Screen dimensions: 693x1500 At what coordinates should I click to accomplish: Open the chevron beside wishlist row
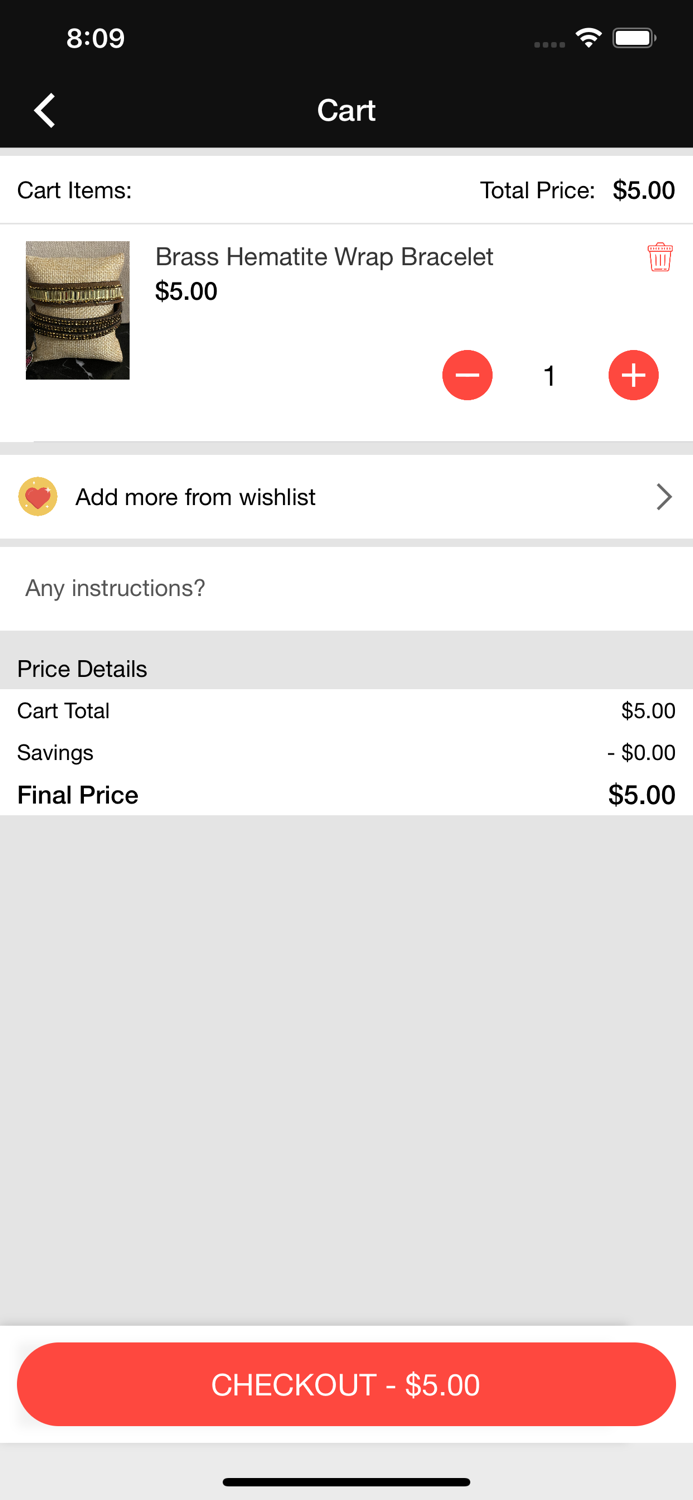coord(663,497)
